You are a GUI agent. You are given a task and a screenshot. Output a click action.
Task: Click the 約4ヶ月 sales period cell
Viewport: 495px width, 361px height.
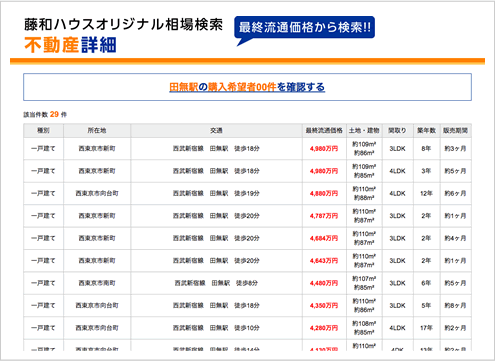click(x=455, y=238)
